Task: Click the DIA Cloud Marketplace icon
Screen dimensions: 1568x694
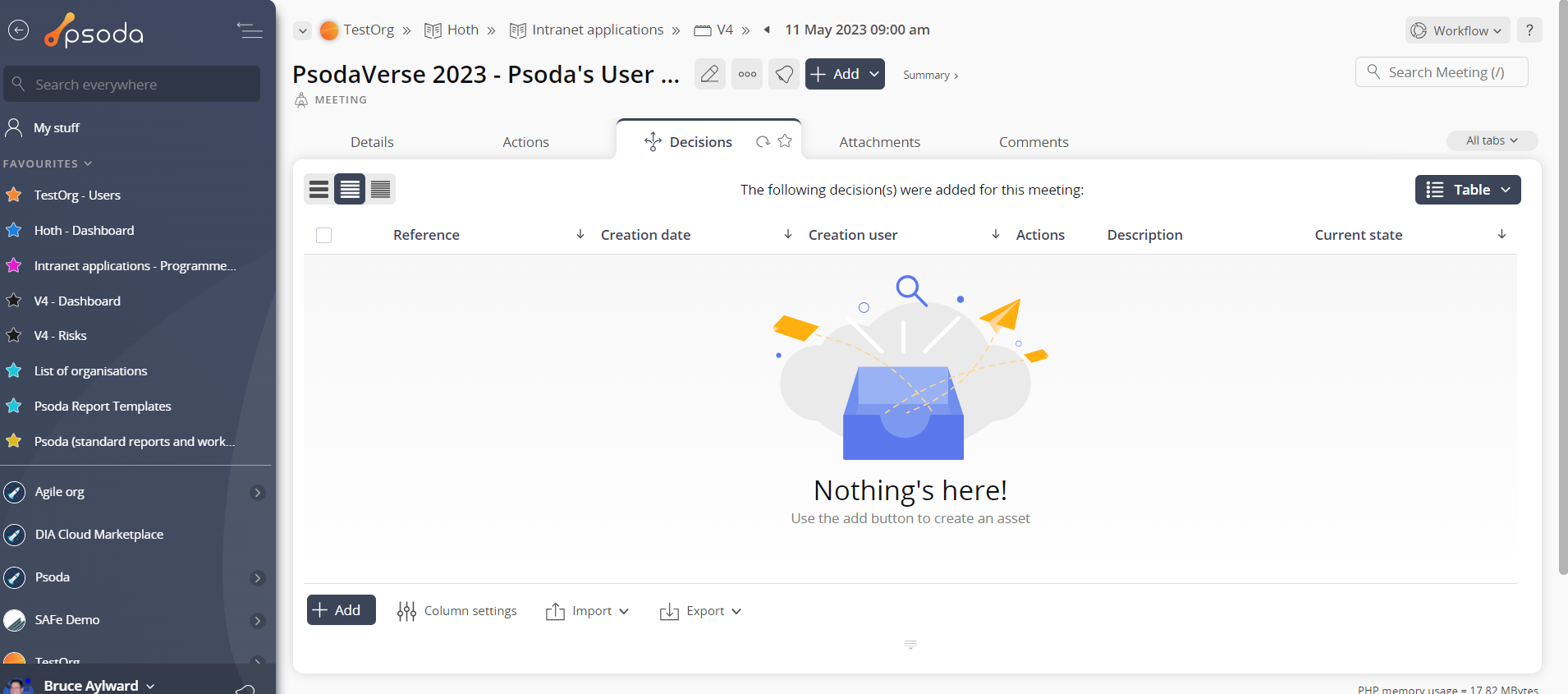Action: tap(15, 535)
